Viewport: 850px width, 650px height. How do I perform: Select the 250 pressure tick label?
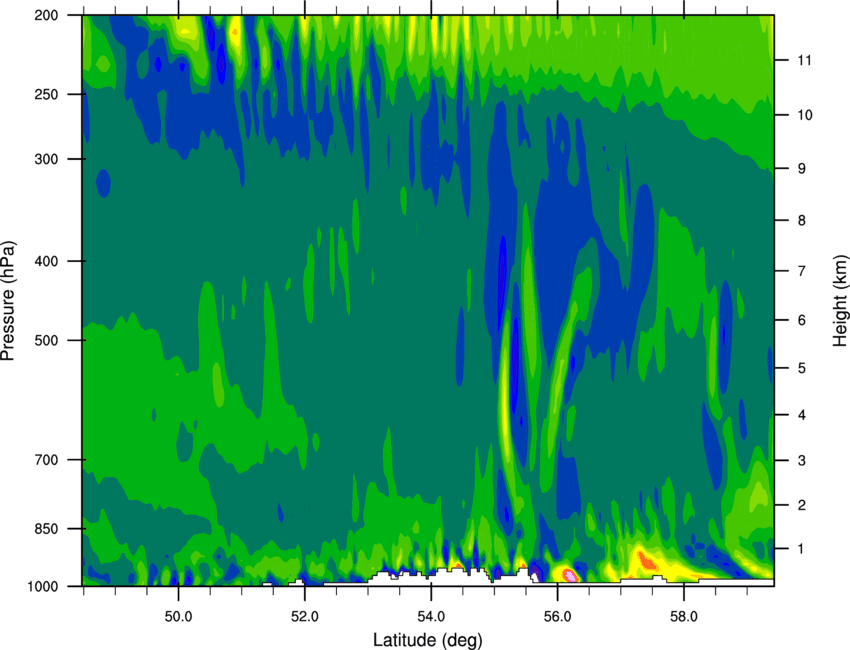[46, 94]
